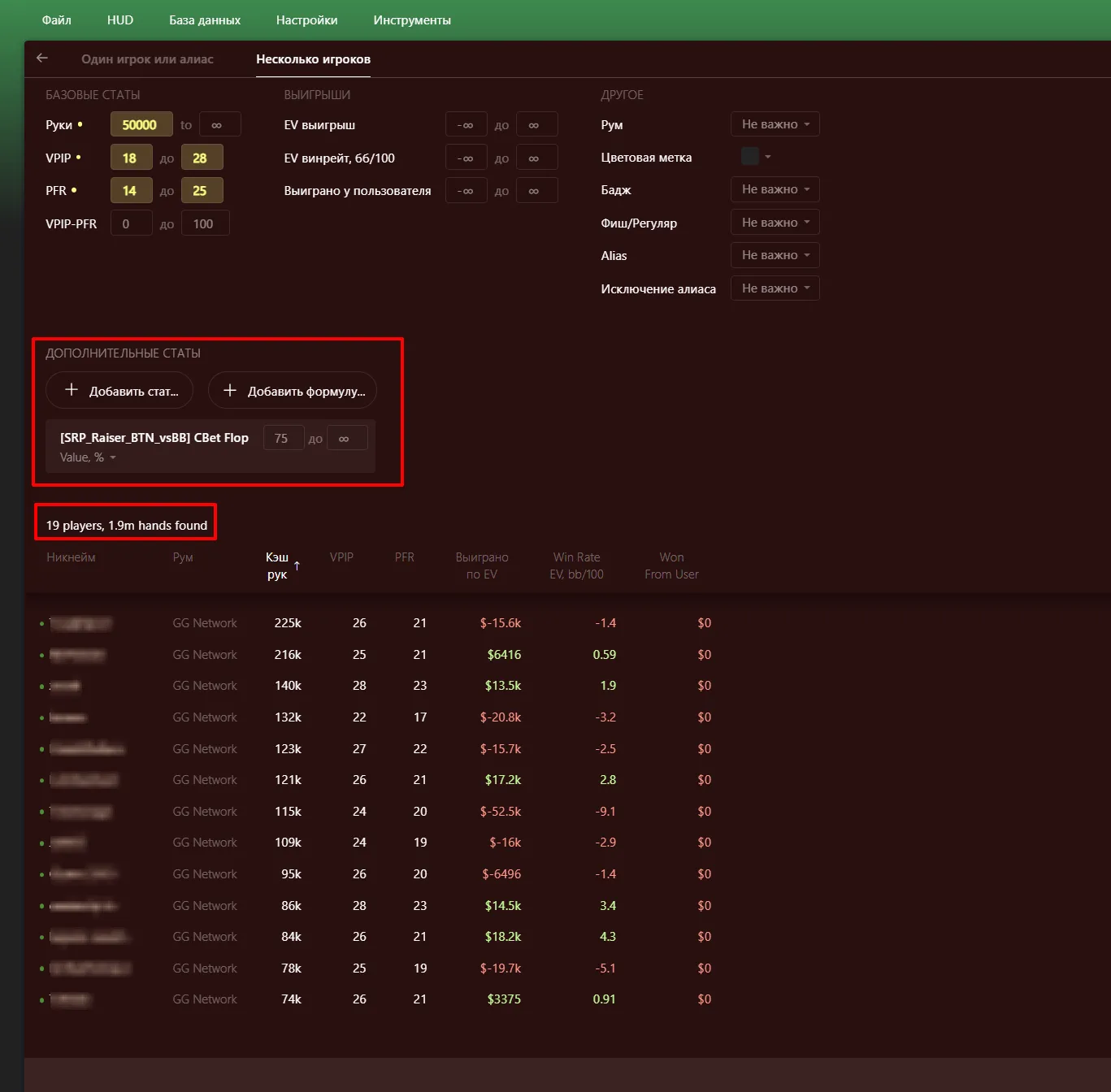Open the Value, % selector under CBet Flop
Screen dimensions: 1111x1092
click(88, 457)
